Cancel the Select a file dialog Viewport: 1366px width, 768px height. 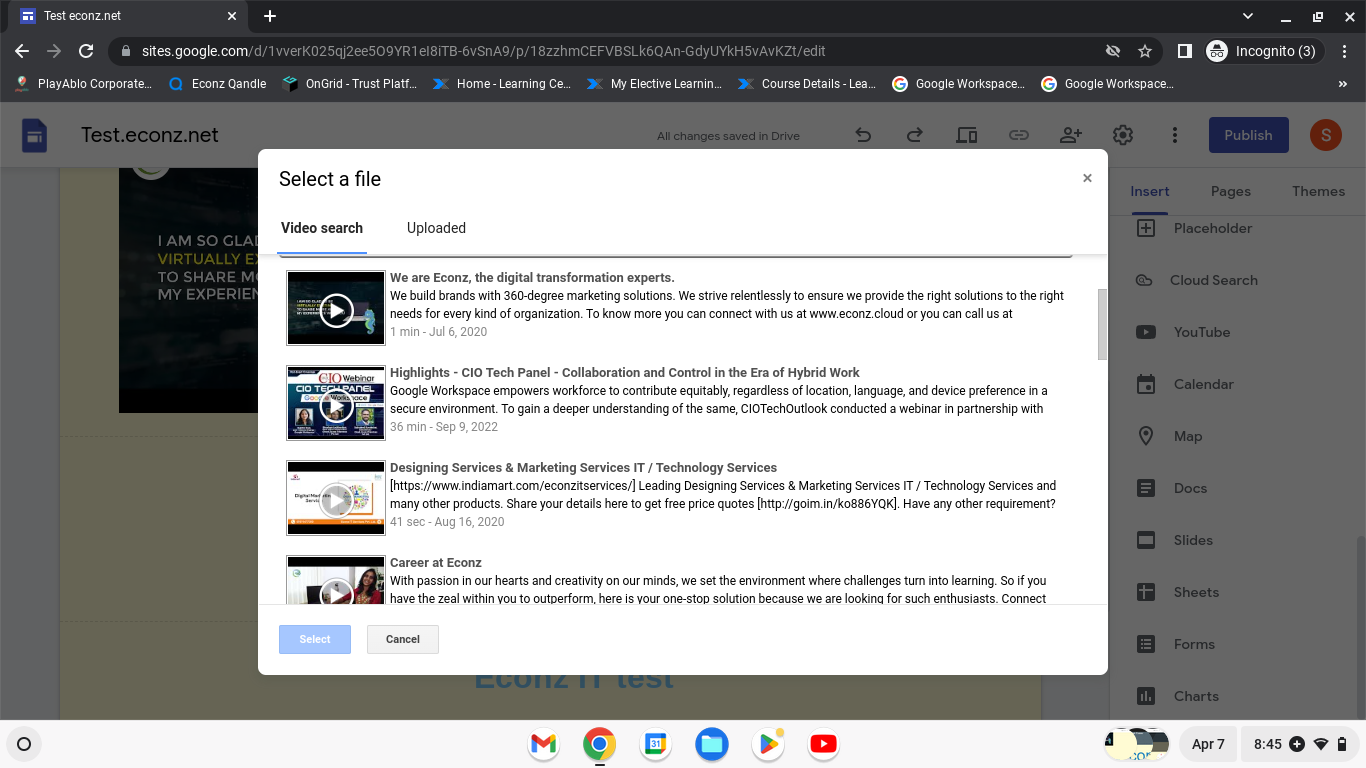coord(403,639)
